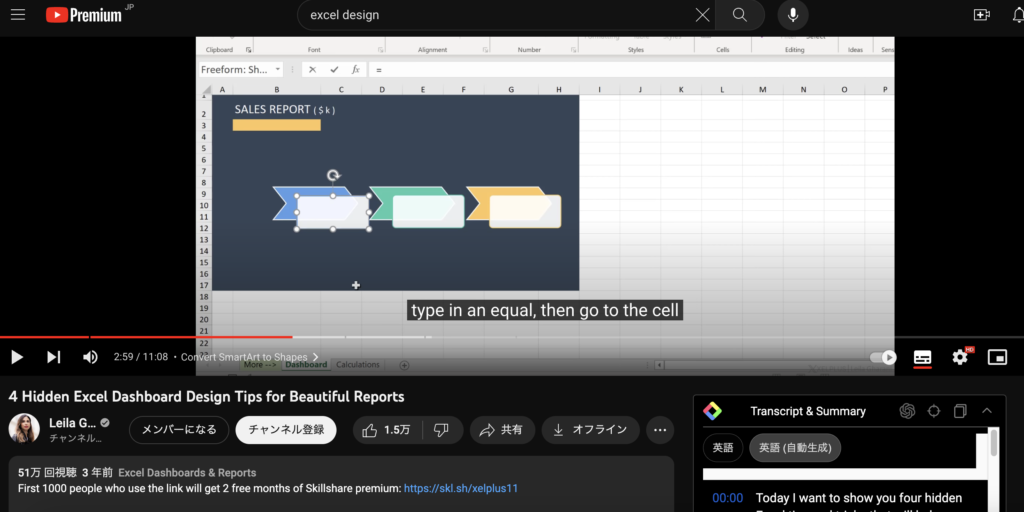
Task: Skip to the next video
Action: [53, 357]
